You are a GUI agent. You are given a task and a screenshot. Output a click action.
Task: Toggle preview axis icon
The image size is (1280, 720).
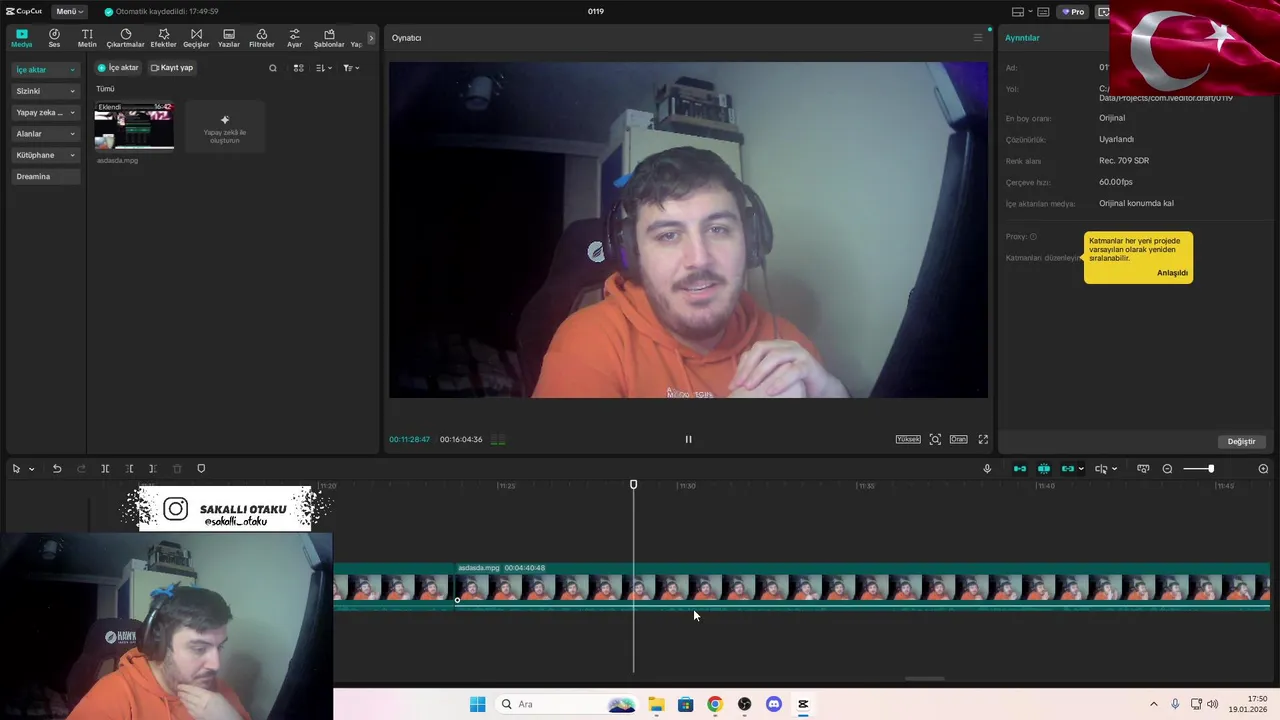(x=1101, y=469)
